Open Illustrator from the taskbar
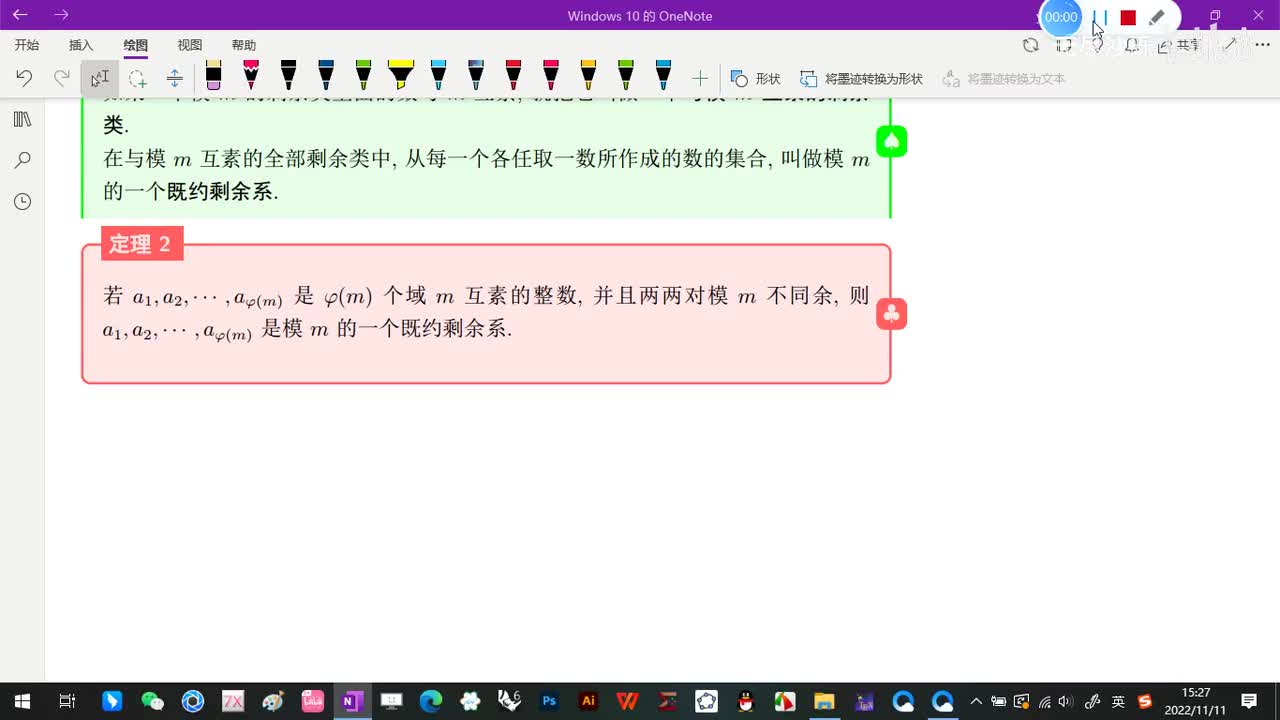Viewport: 1280px width, 720px height. click(588, 701)
